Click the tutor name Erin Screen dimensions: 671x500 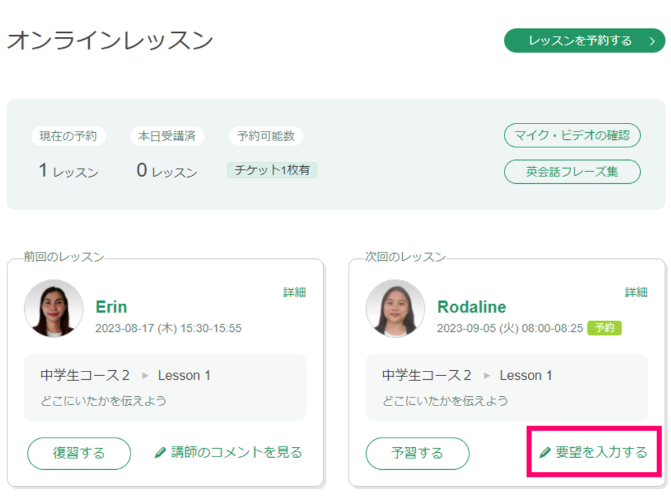111,307
